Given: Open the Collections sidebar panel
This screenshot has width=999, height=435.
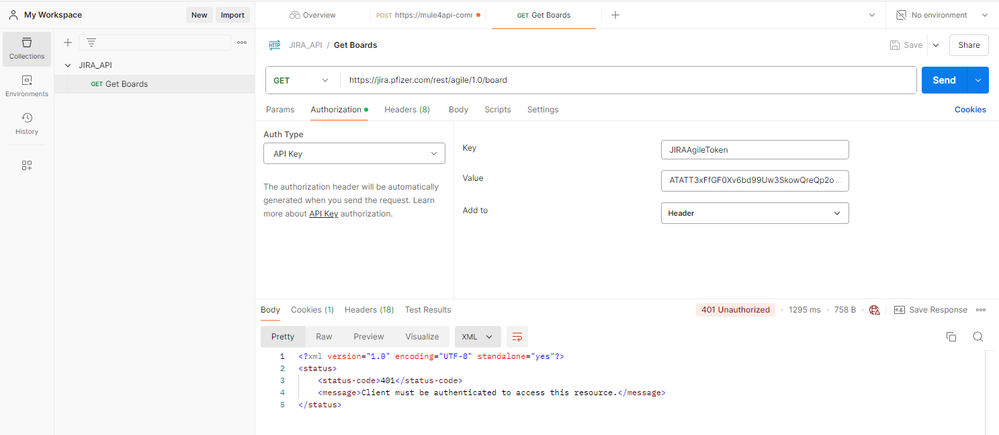Looking at the screenshot, I should point(27,48).
